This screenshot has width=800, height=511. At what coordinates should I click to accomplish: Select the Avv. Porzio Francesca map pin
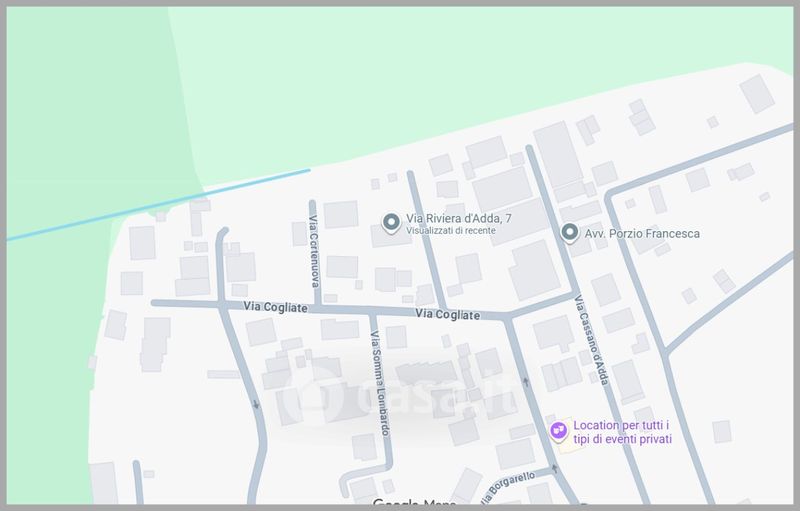pos(570,233)
